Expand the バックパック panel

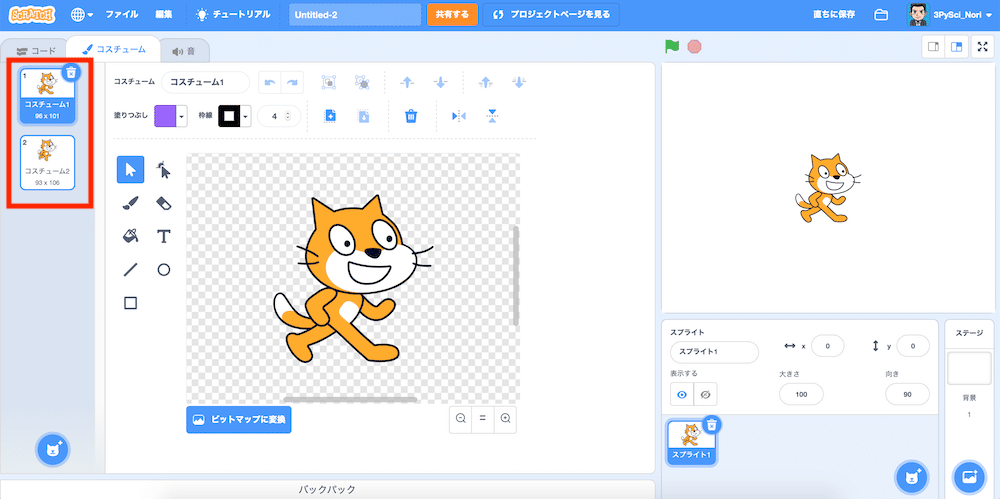327,489
